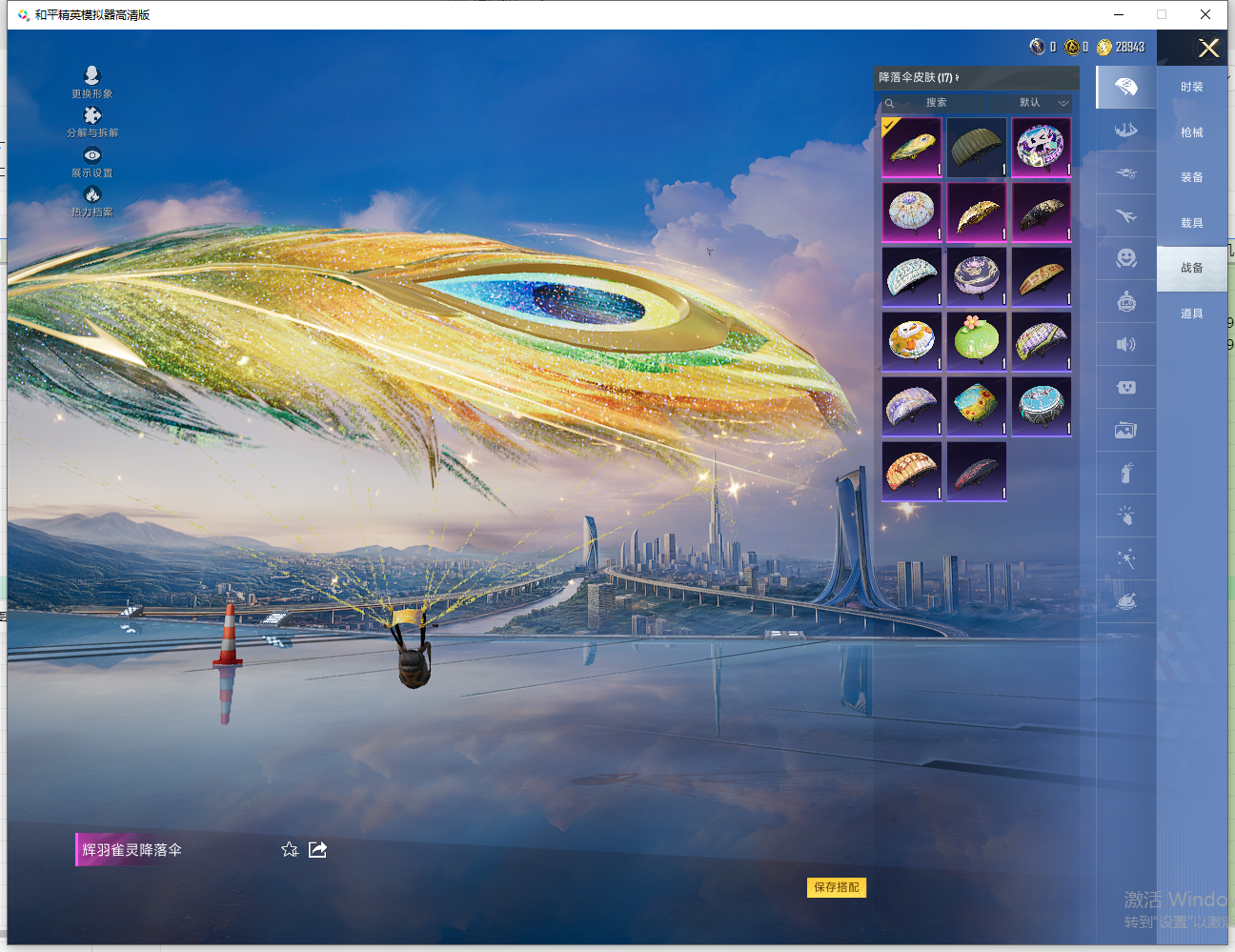Open 分解与拆解 puzzle piece icon
1235x952 pixels.
(91, 115)
